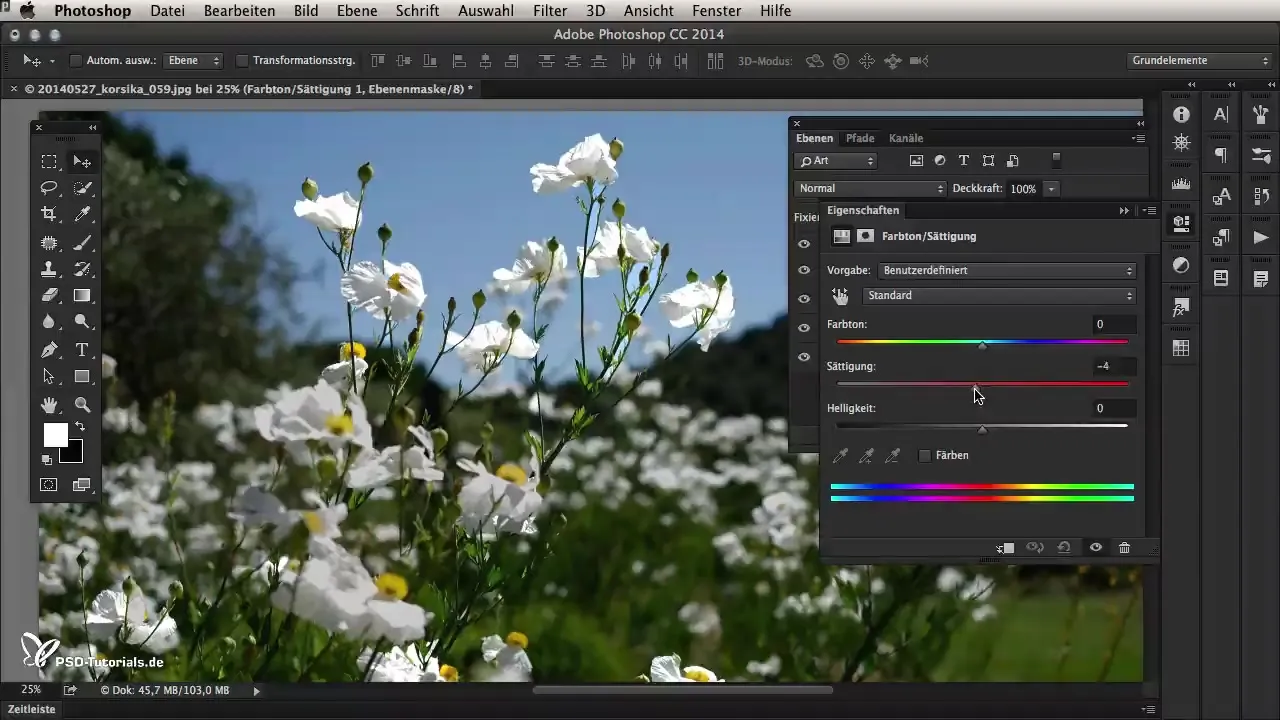
Task: Enable Transformationsstrg. checkbox
Action: pos(241,61)
